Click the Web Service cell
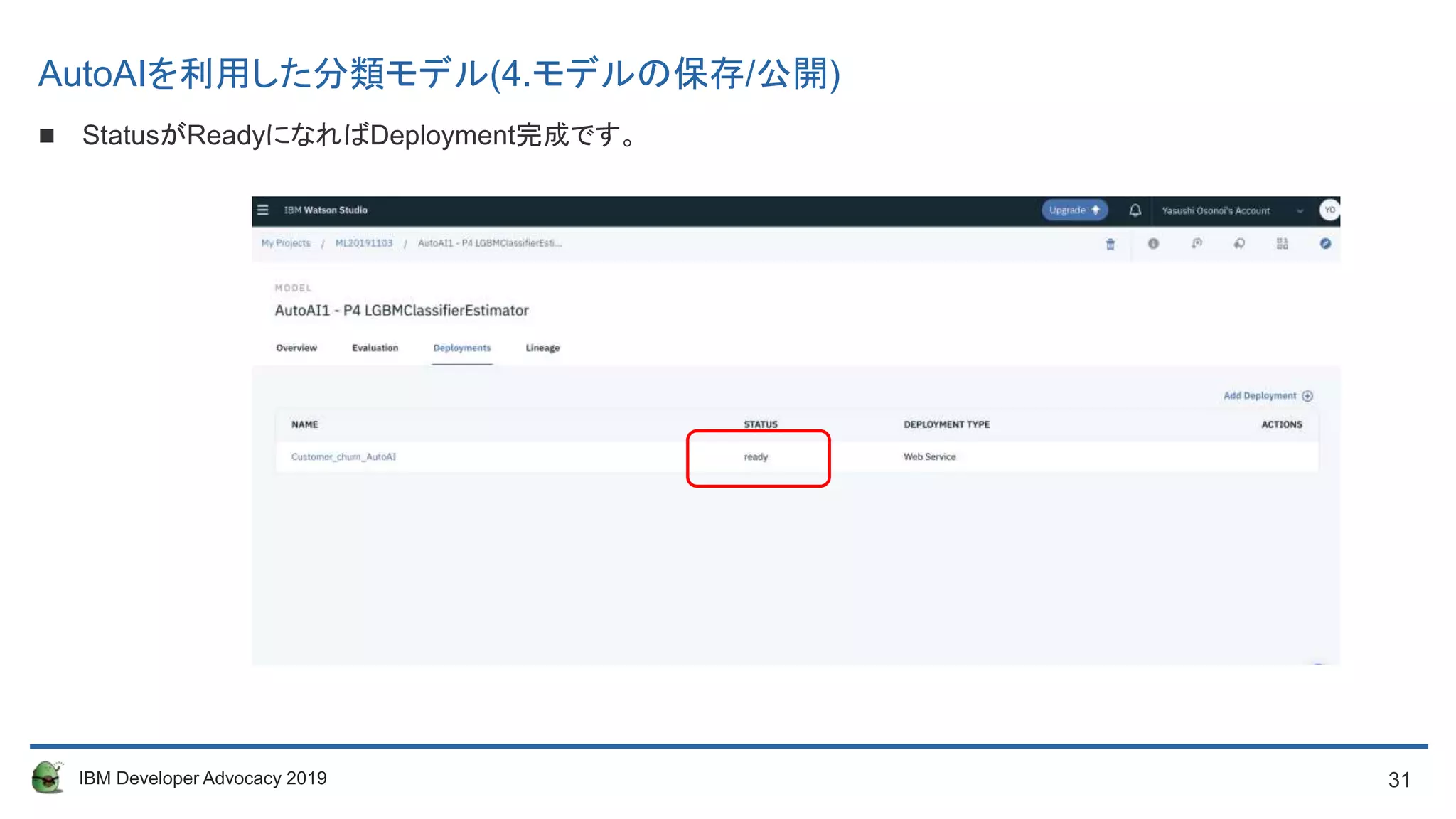 [x=929, y=456]
